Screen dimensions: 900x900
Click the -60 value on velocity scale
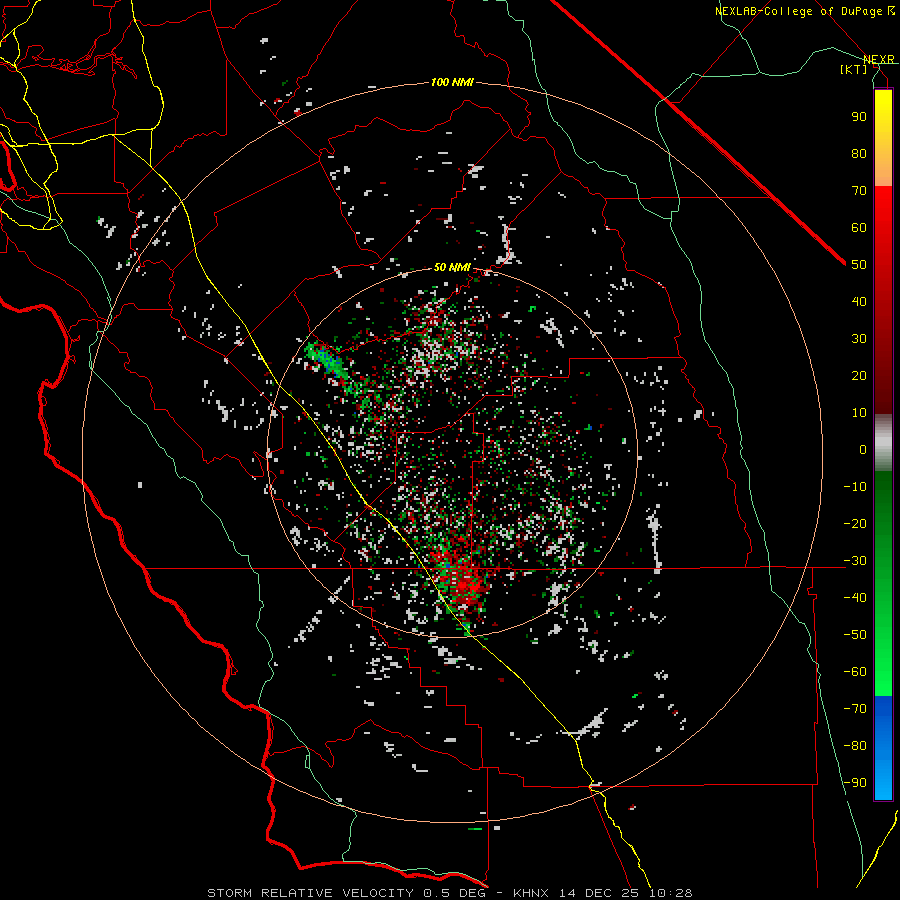click(x=855, y=672)
